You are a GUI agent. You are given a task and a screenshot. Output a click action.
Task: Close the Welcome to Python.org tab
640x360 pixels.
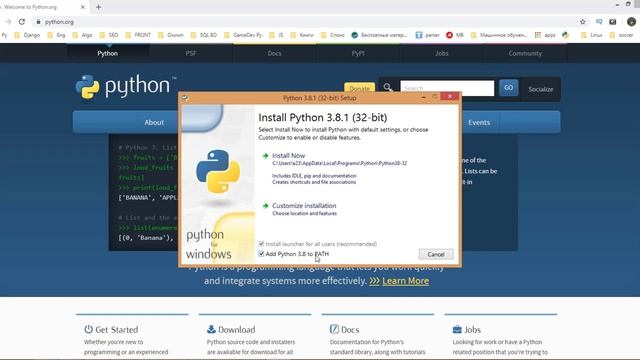[82, 7]
